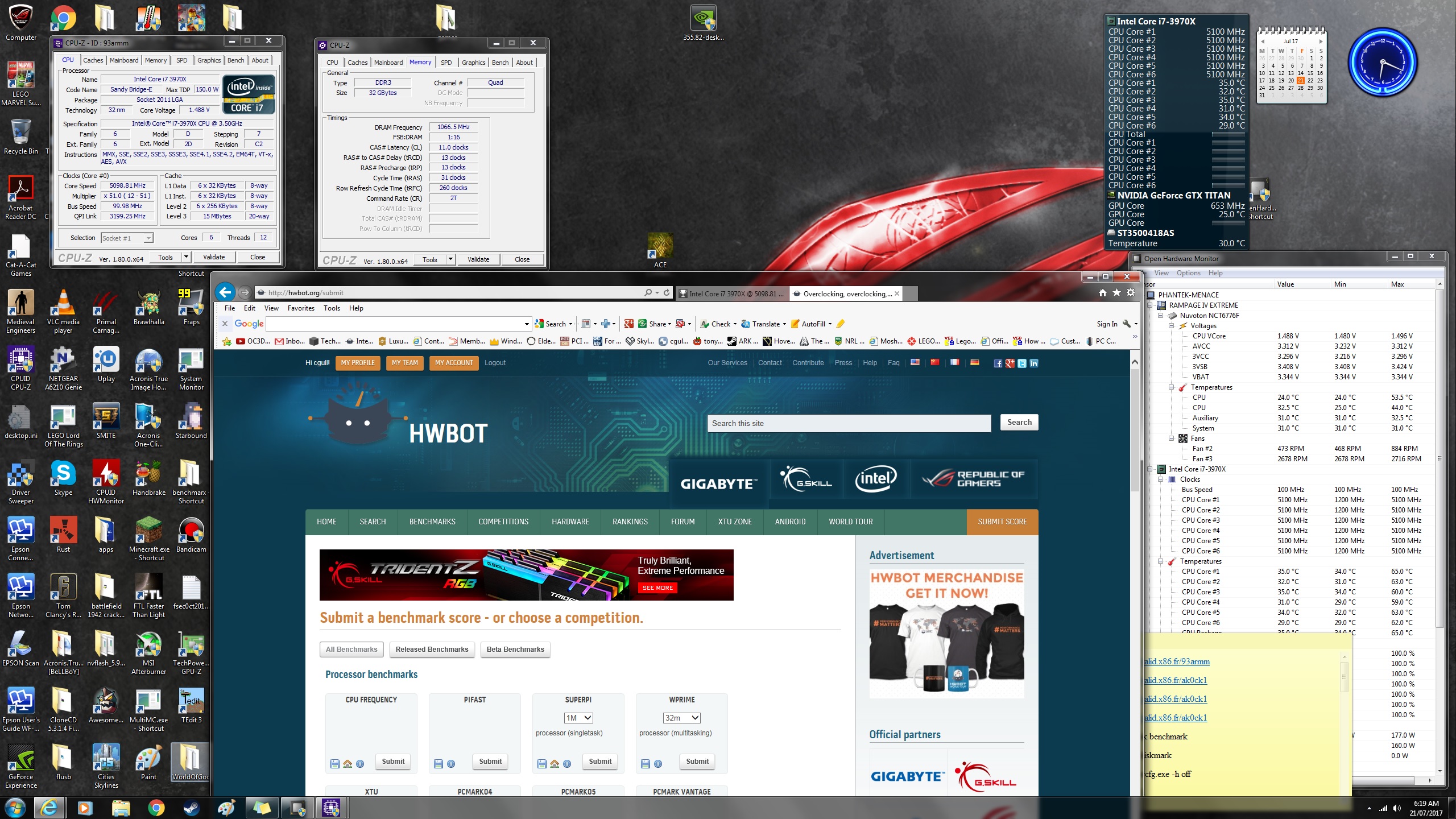This screenshot has width=1456, height=819.
Task: Click the Internet Explorer back arrow button
Action: tap(225, 292)
